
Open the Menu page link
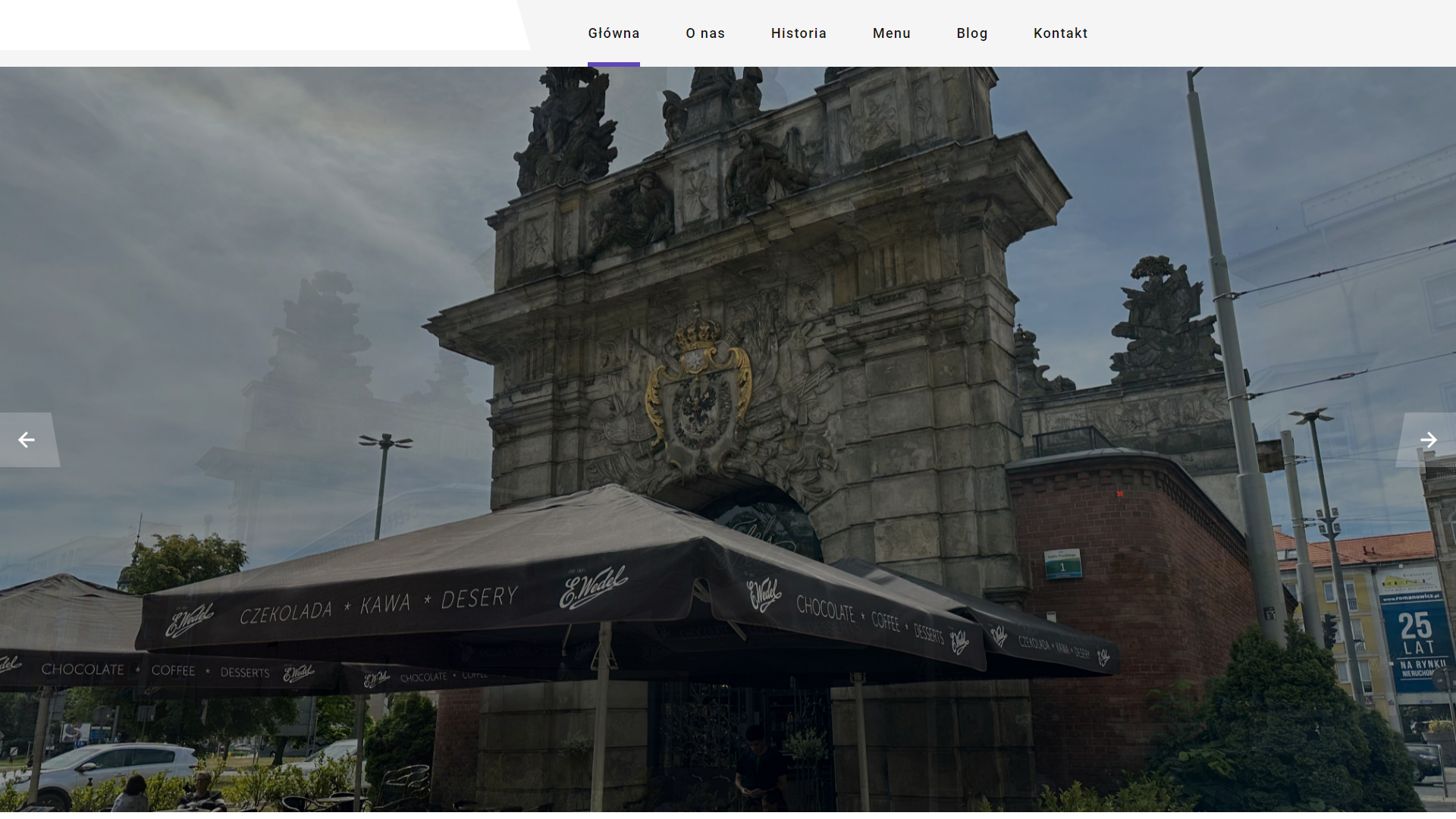pos(891,33)
